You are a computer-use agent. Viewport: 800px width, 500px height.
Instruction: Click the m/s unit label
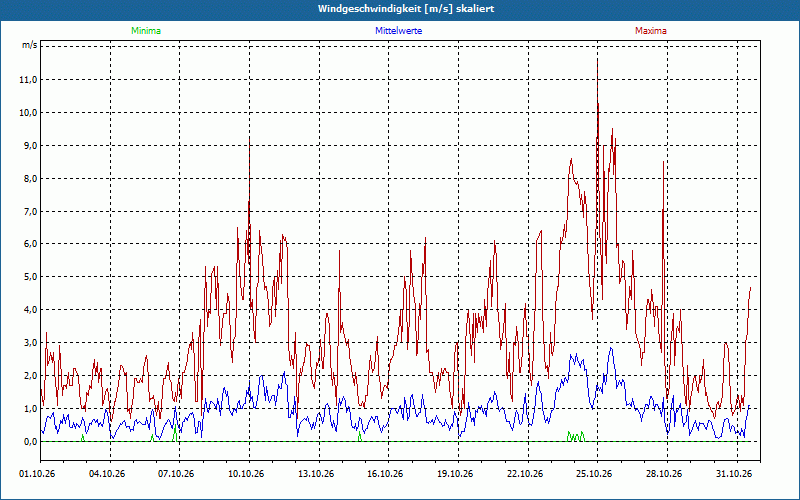pos(29,45)
